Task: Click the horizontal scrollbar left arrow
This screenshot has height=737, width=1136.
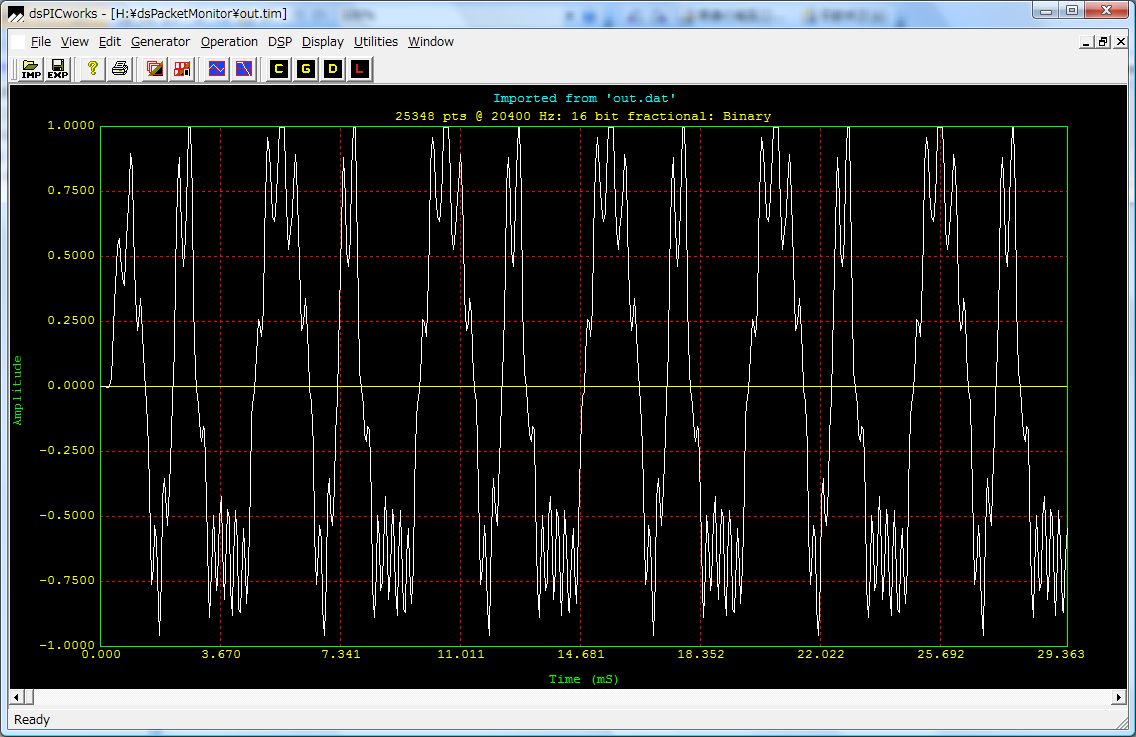Action: (17, 697)
